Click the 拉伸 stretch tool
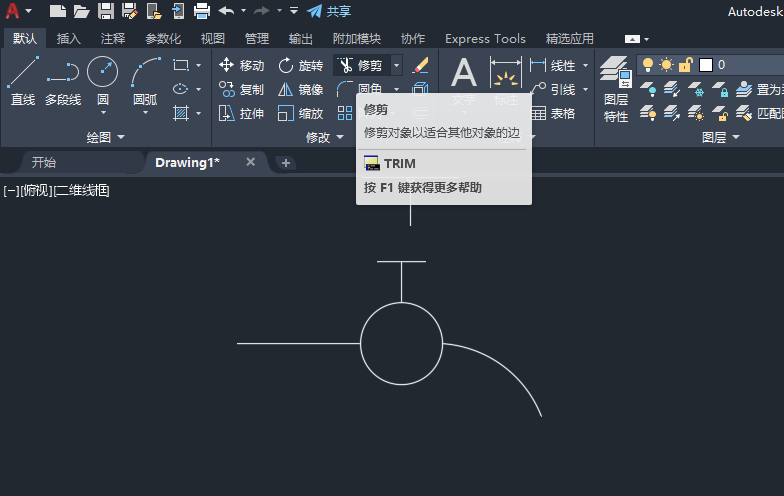The image size is (784, 496). (242, 113)
